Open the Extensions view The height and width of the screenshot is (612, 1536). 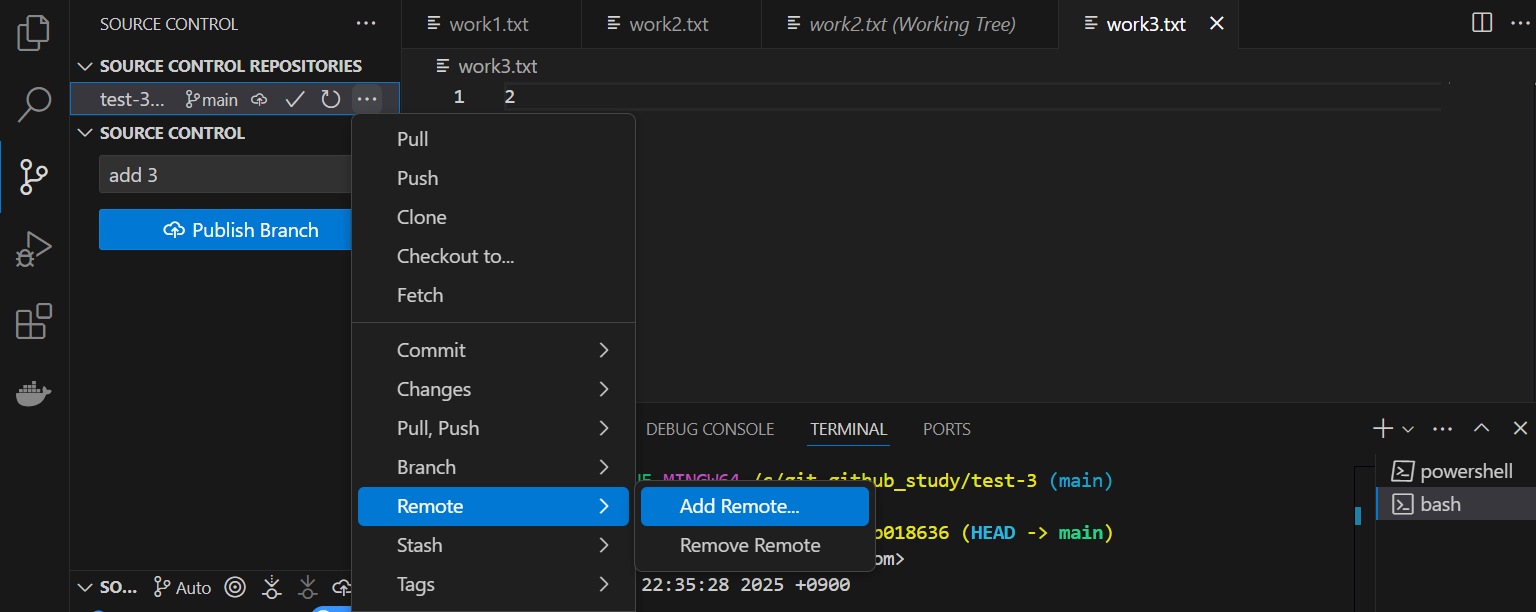(34, 321)
